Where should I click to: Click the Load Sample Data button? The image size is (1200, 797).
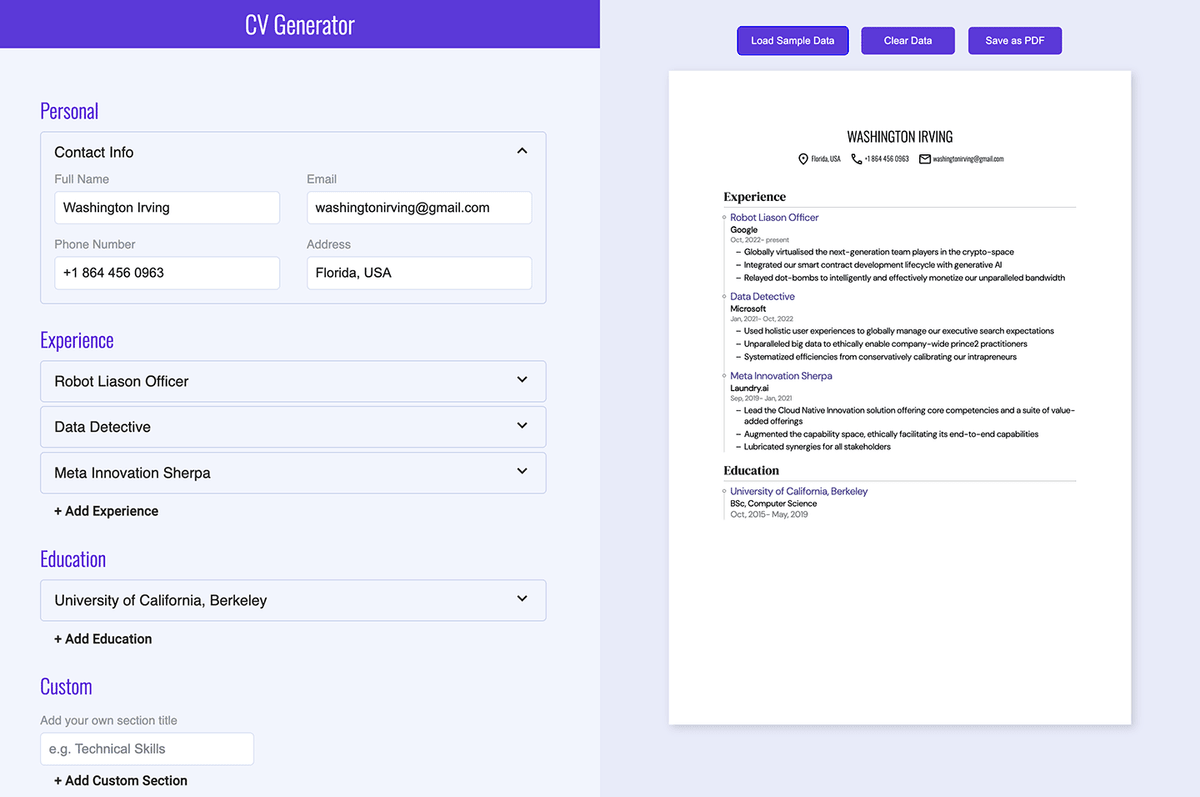click(792, 40)
